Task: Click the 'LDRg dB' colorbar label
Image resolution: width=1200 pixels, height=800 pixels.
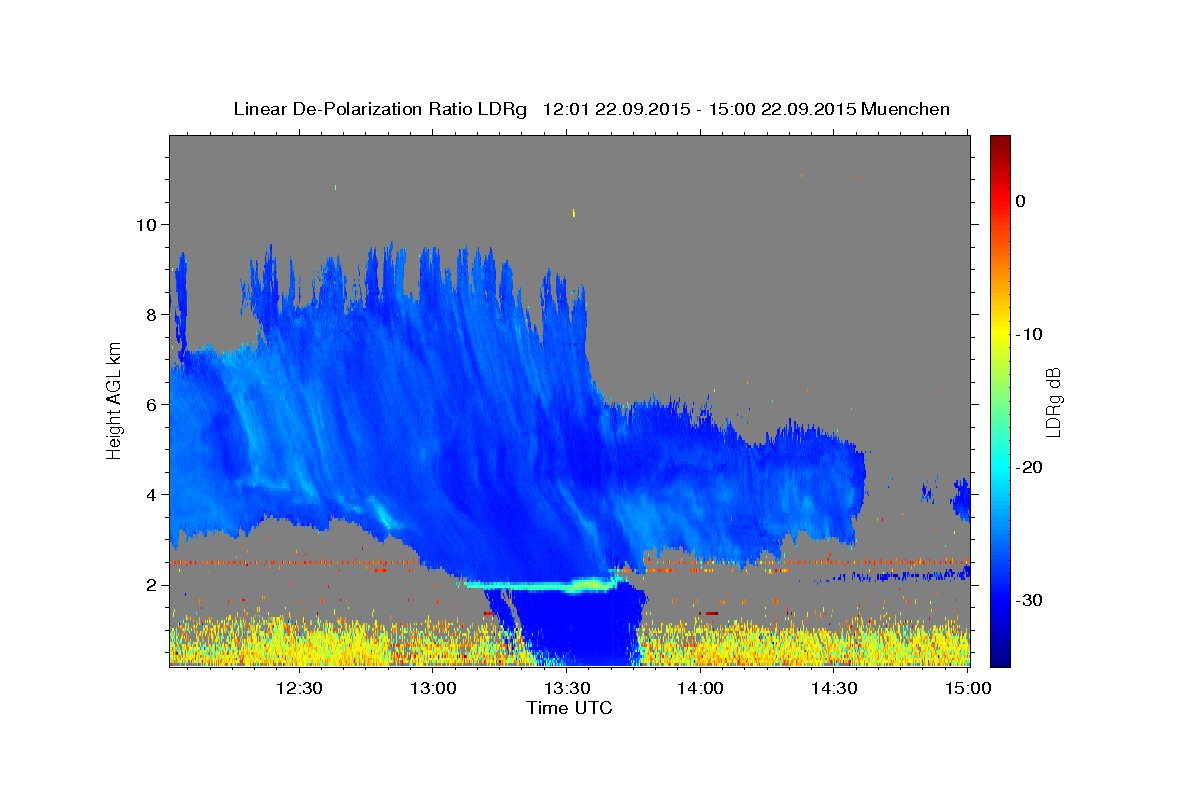Action: [x=1052, y=402]
